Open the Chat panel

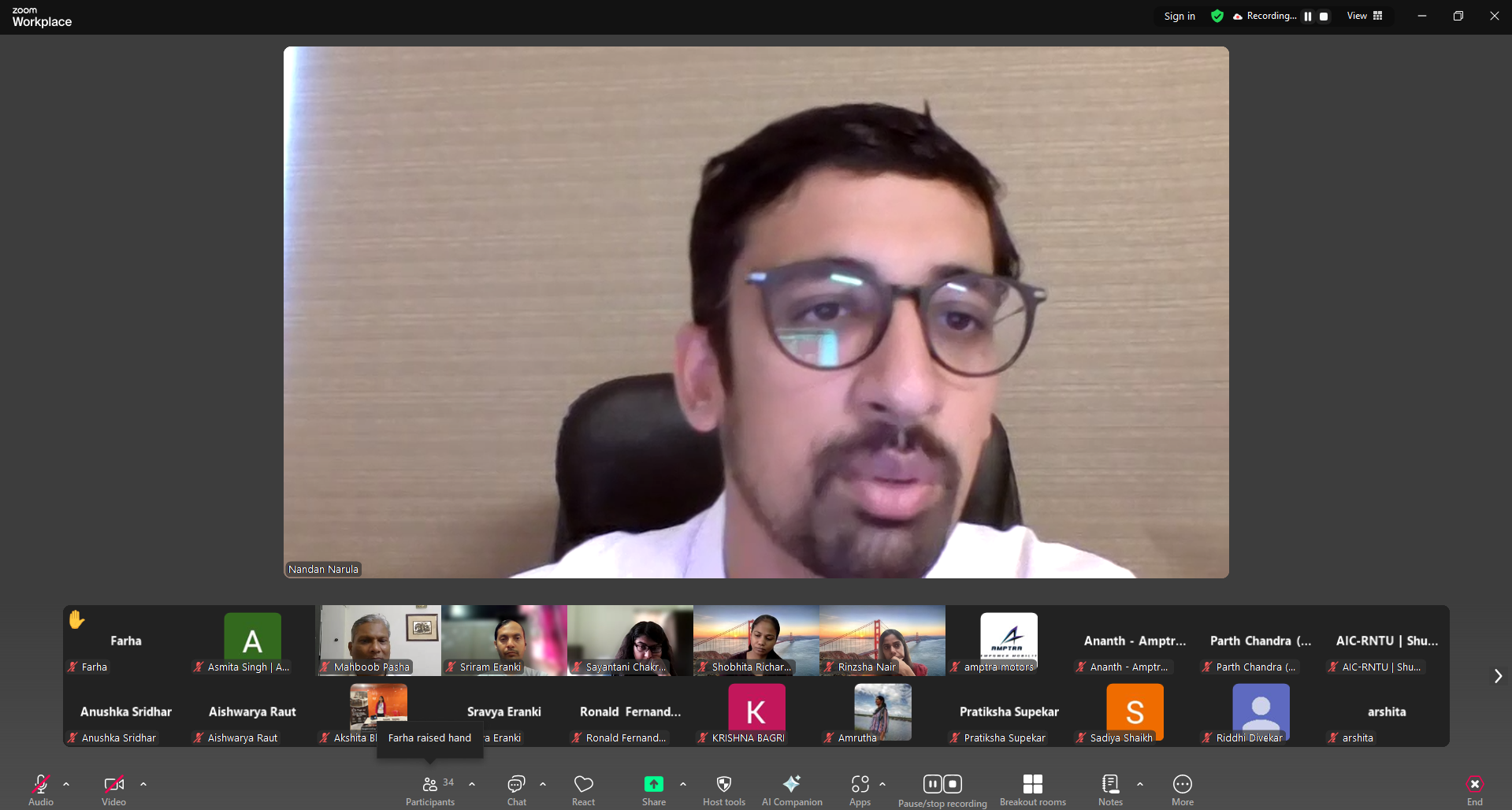pyautogui.click(x=516, y=790)
